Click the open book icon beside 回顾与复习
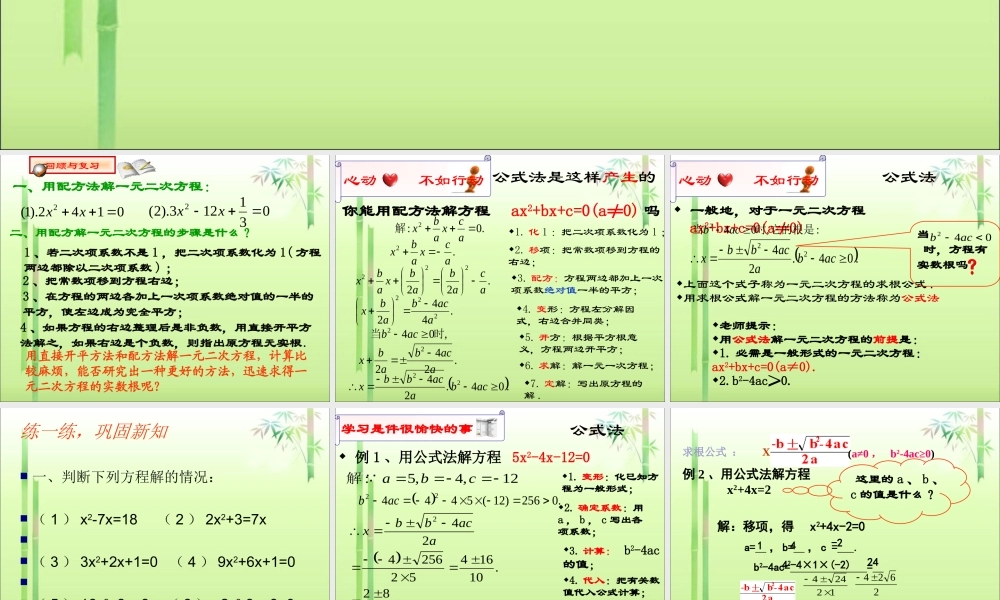1000x600 pixels. (136, 168)
